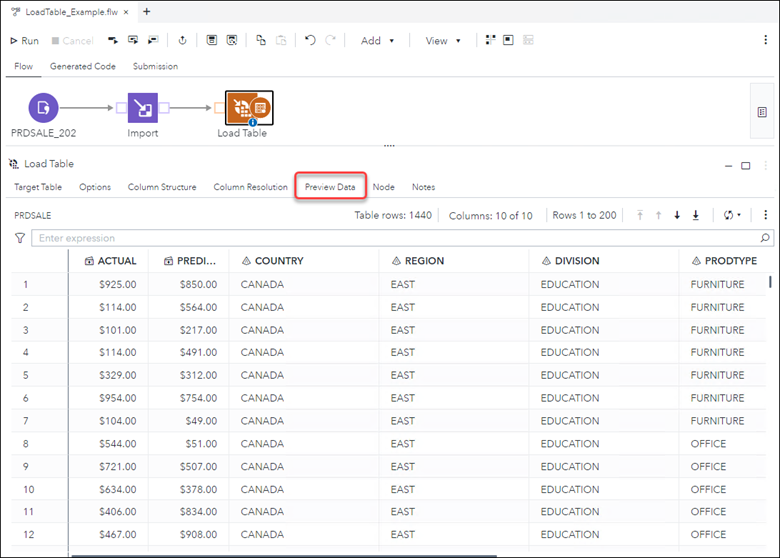Add a new tab with plus icon

point(146,11)
